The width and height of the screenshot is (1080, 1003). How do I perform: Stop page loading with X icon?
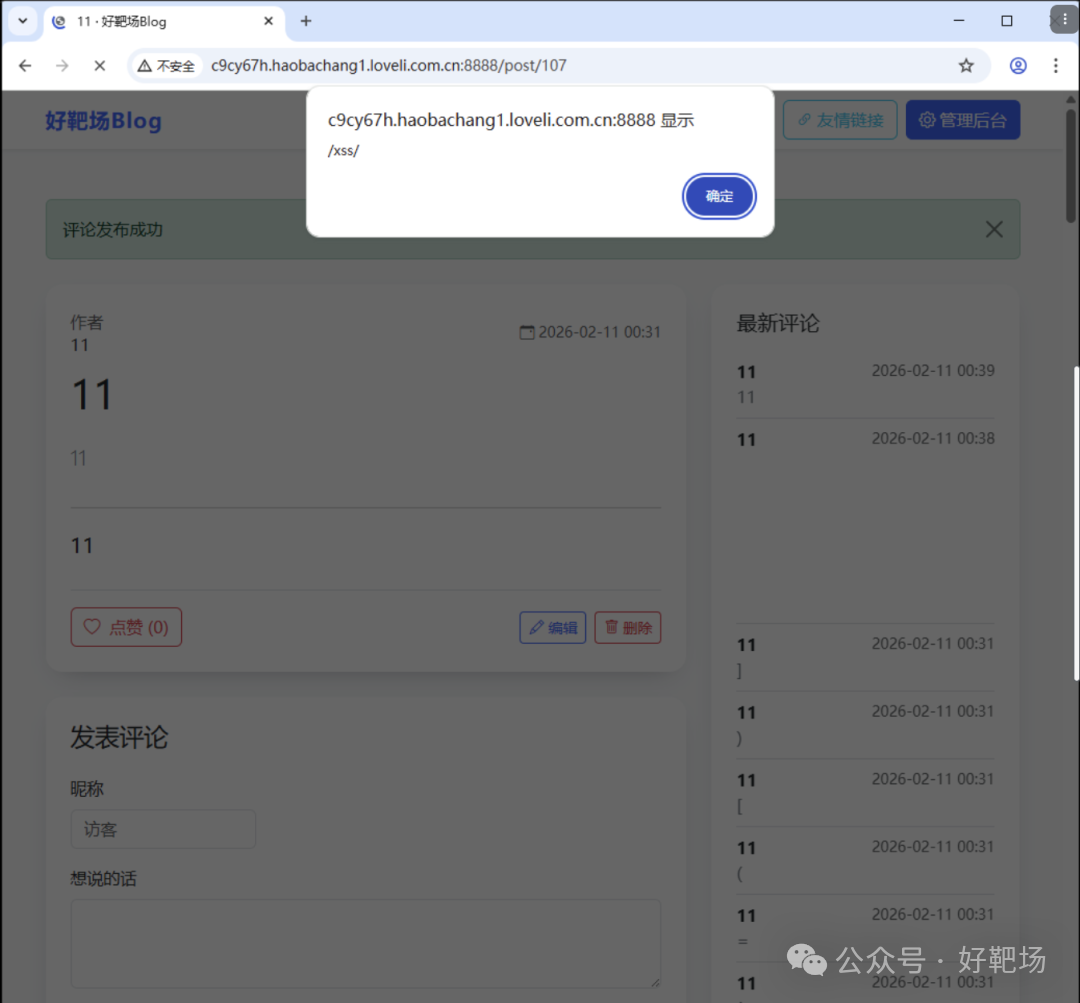(100, 65)
